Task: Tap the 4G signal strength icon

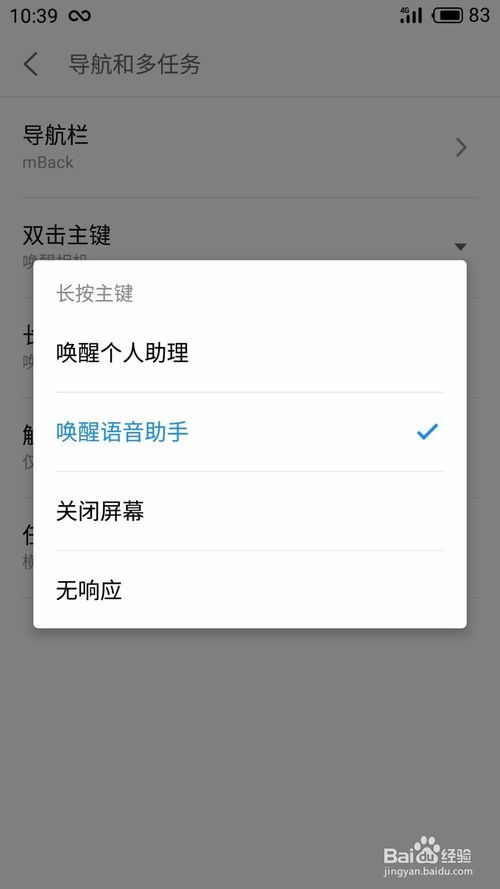Action: point(411,15)
